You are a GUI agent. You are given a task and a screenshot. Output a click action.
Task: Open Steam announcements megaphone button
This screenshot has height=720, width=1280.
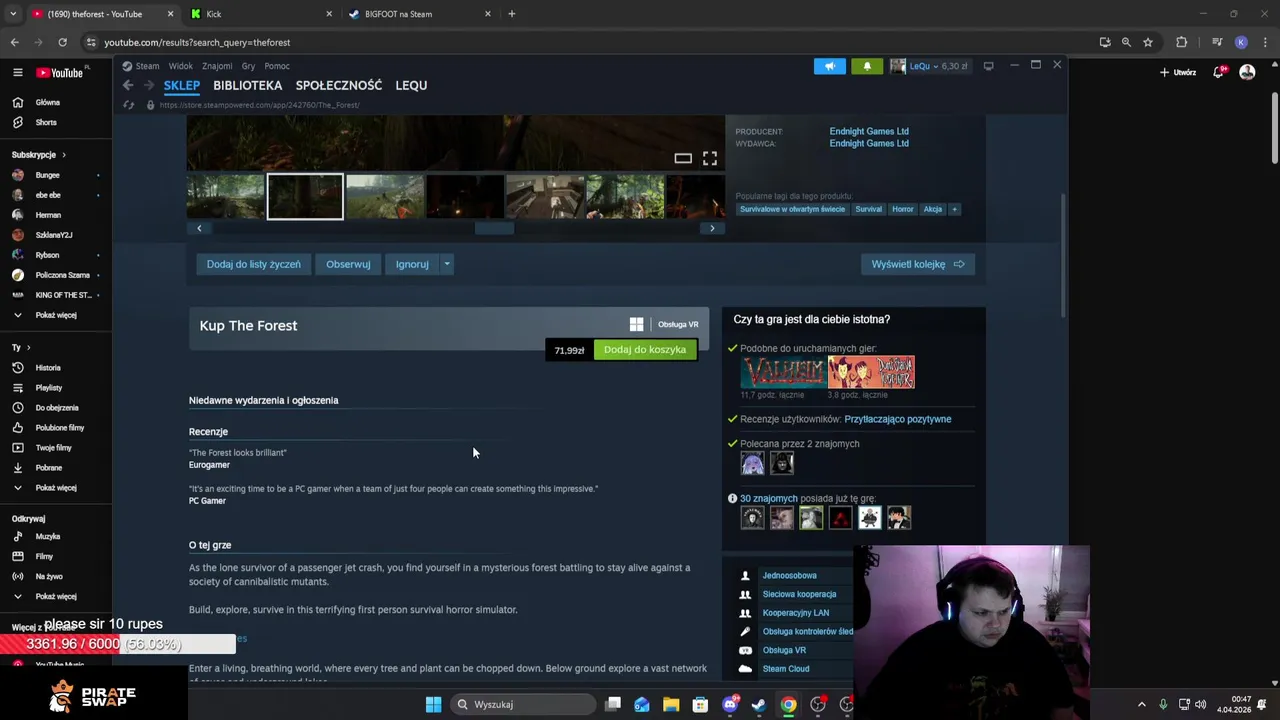click(829, 66)
